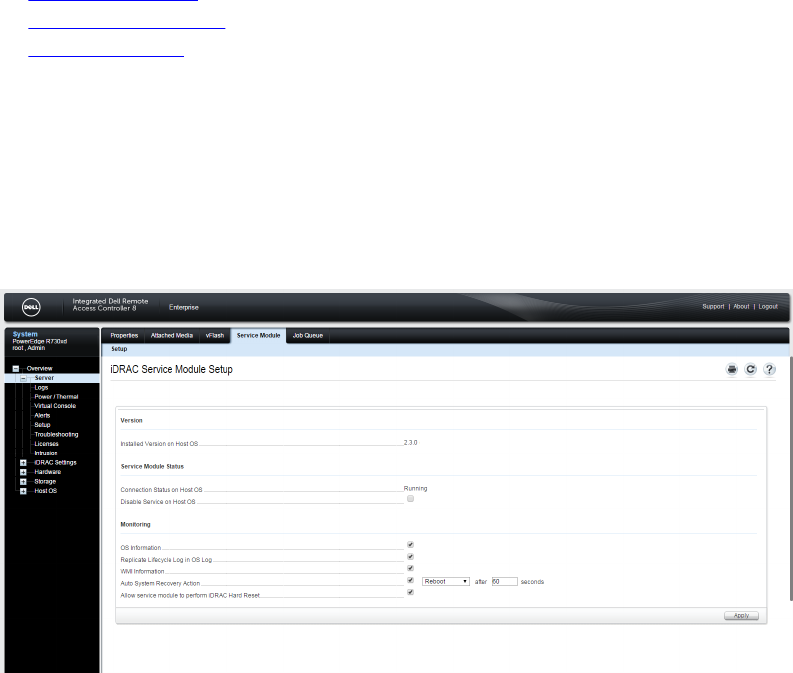
Task: Select the Service Module tab
Action: pyautogui.click(x=258, y=336)
